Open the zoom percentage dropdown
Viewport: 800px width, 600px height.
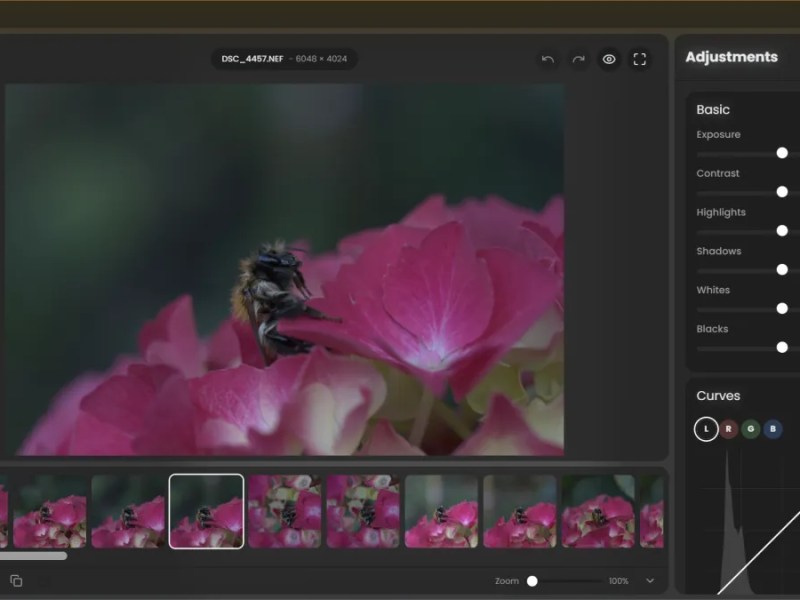coord(650,580)
